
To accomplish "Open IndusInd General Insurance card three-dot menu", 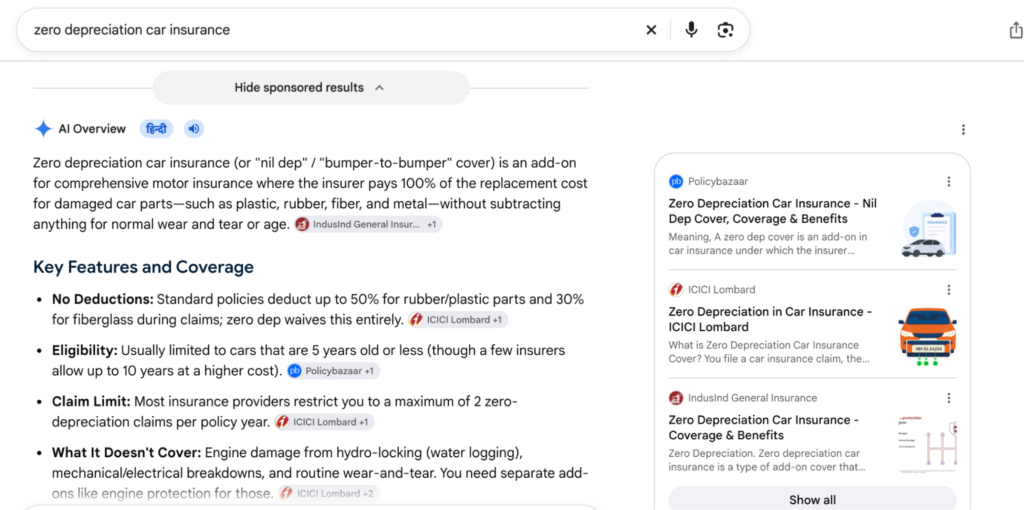I will (x=948, y=398).
